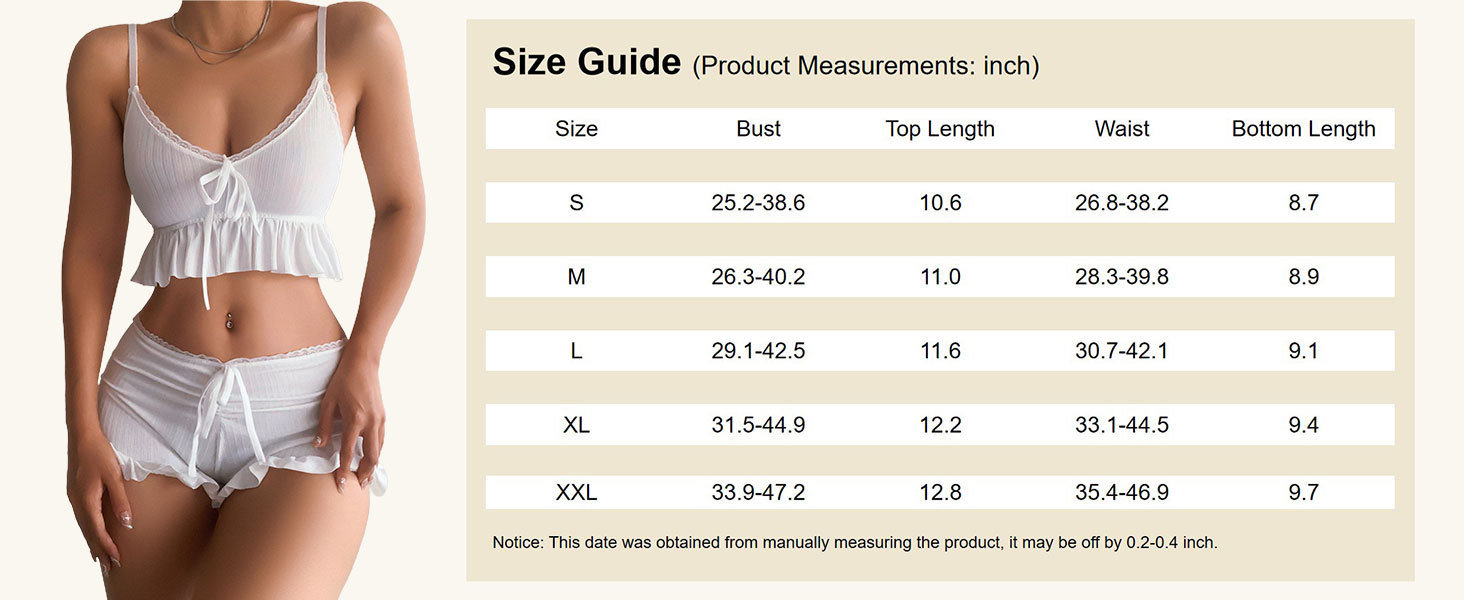1464x600 pixels.
Task: Select the S size row label
Action: point(576,203)
